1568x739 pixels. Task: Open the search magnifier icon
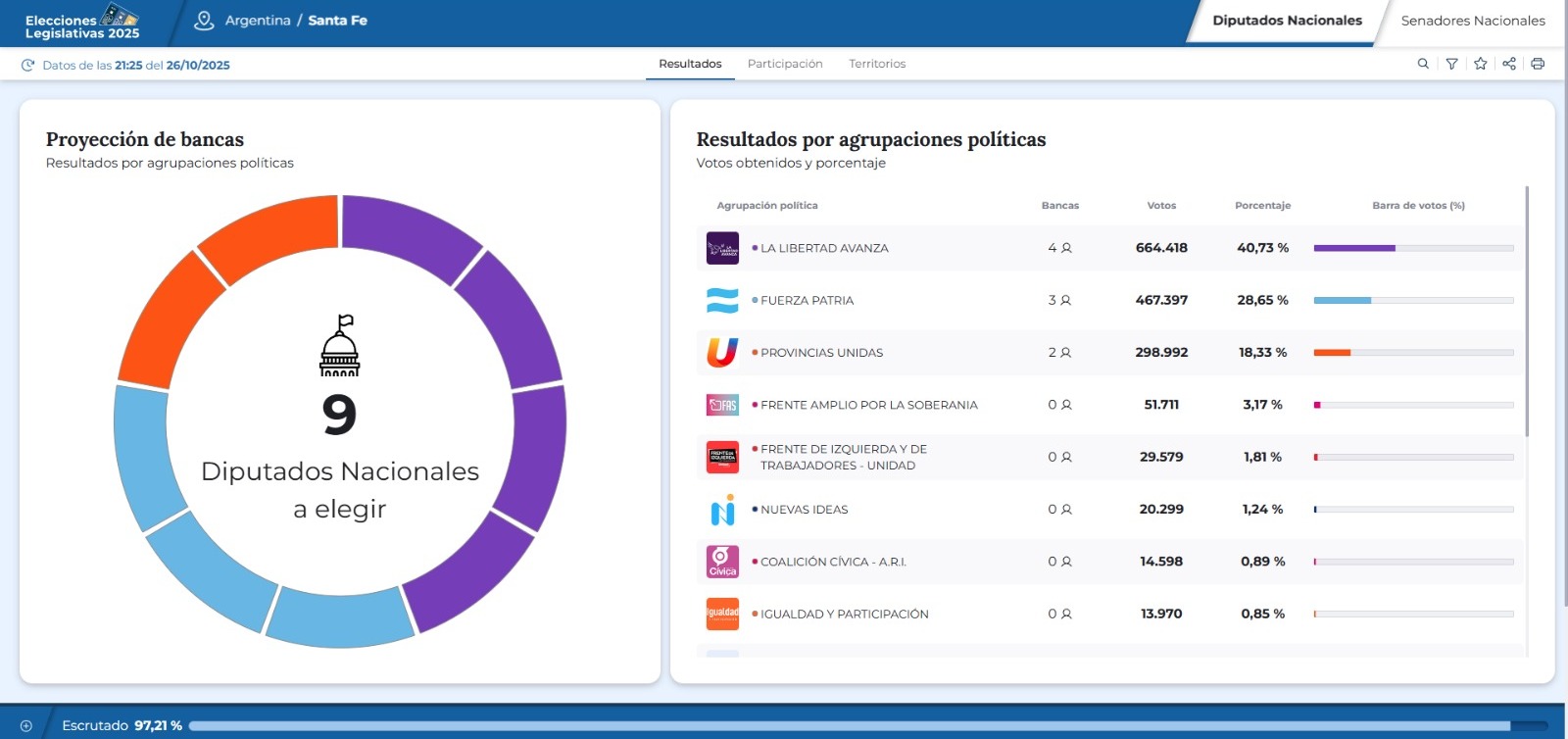point(1423,64)
